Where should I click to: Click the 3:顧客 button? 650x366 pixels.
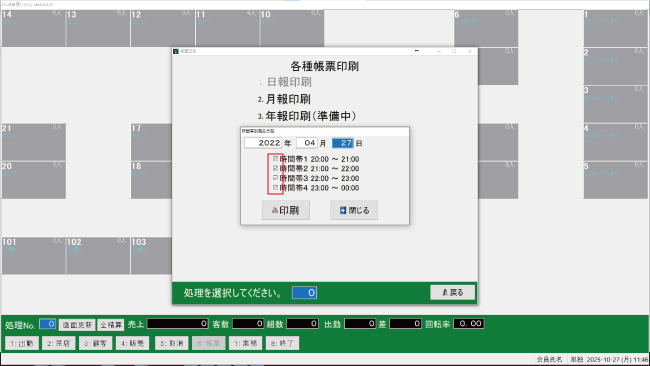[x=95, y=343]
